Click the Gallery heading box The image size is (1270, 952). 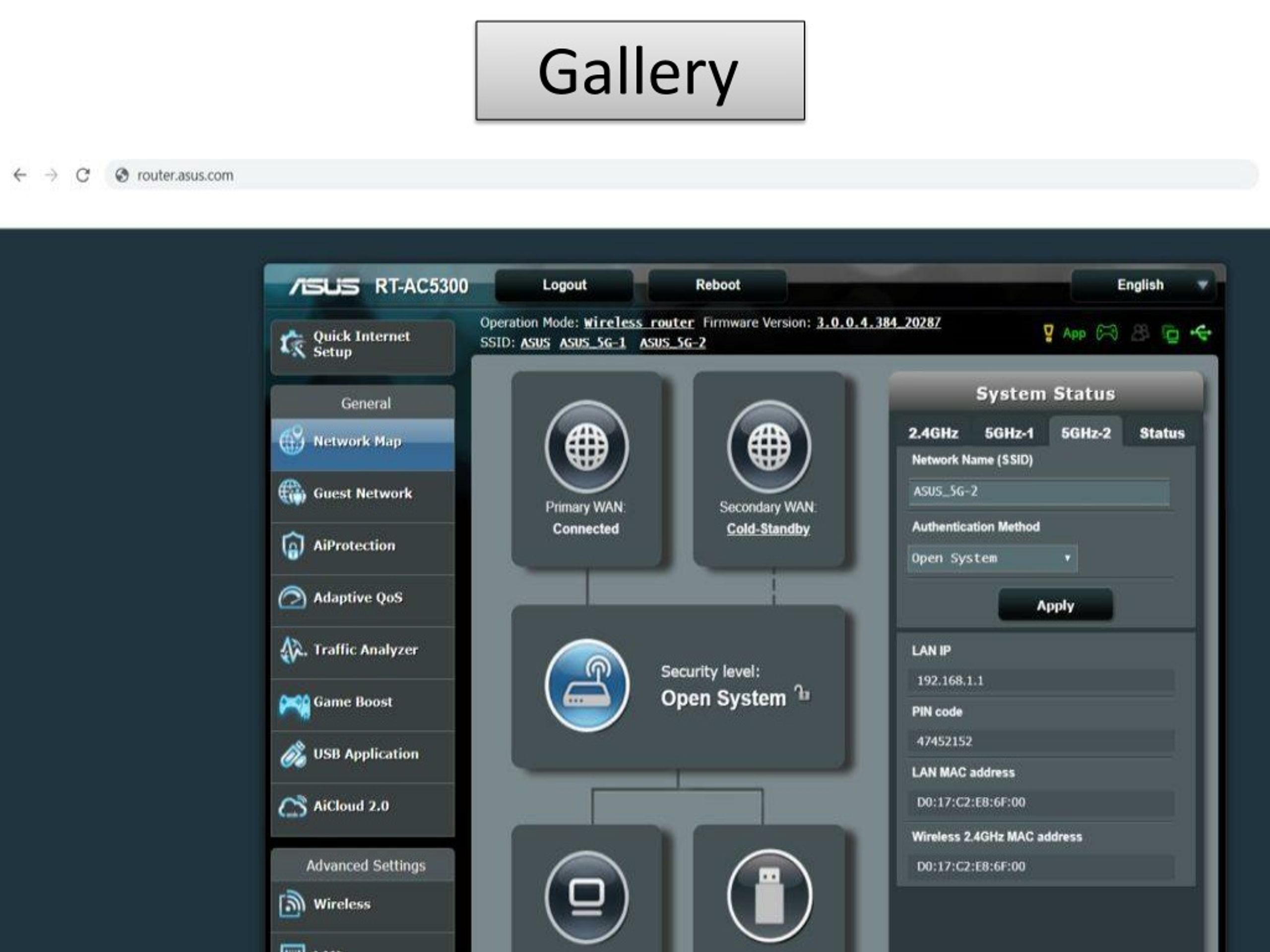[640, 70]
